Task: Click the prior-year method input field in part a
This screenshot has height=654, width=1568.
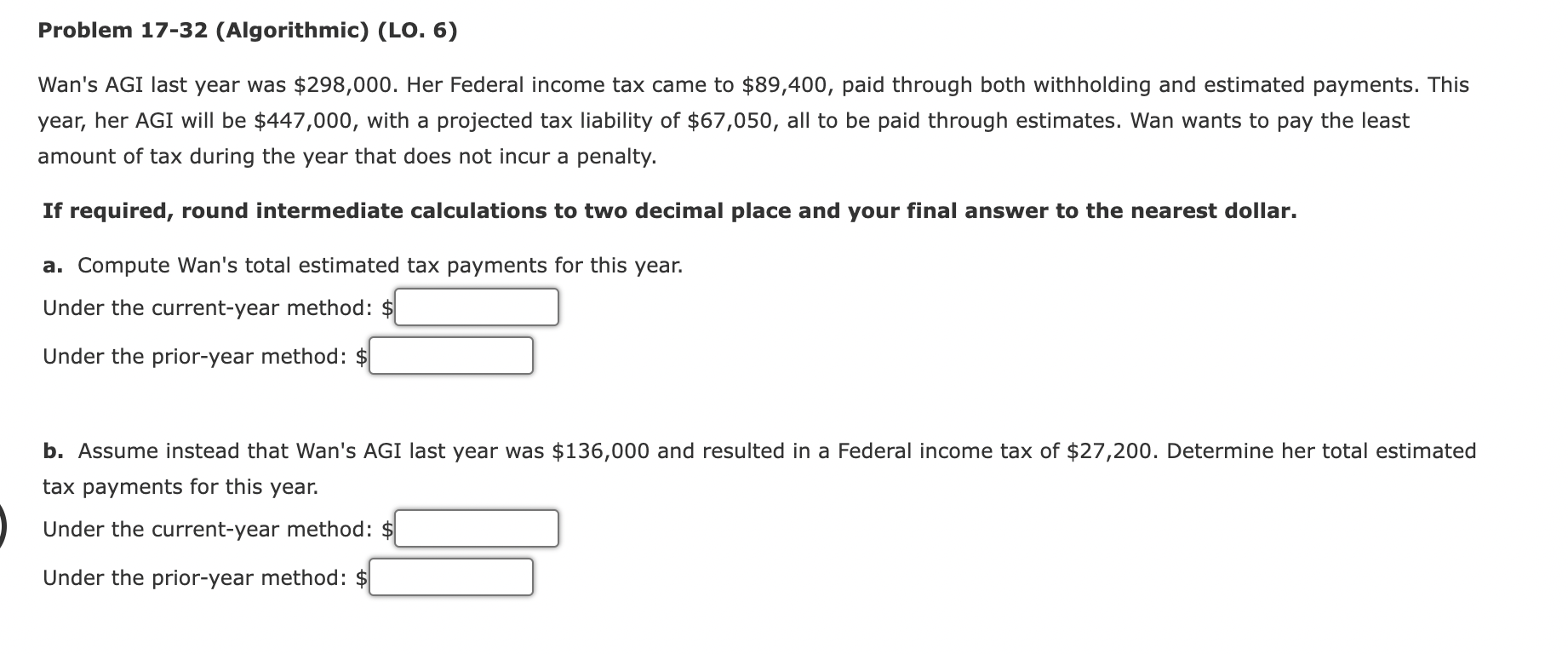Action: pyautogui.click(x=450, y=357)
